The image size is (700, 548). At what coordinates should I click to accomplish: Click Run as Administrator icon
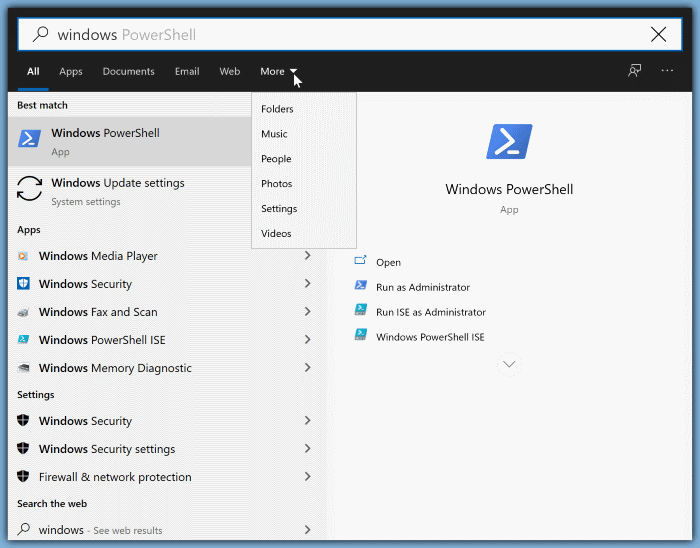click(361, 285)
